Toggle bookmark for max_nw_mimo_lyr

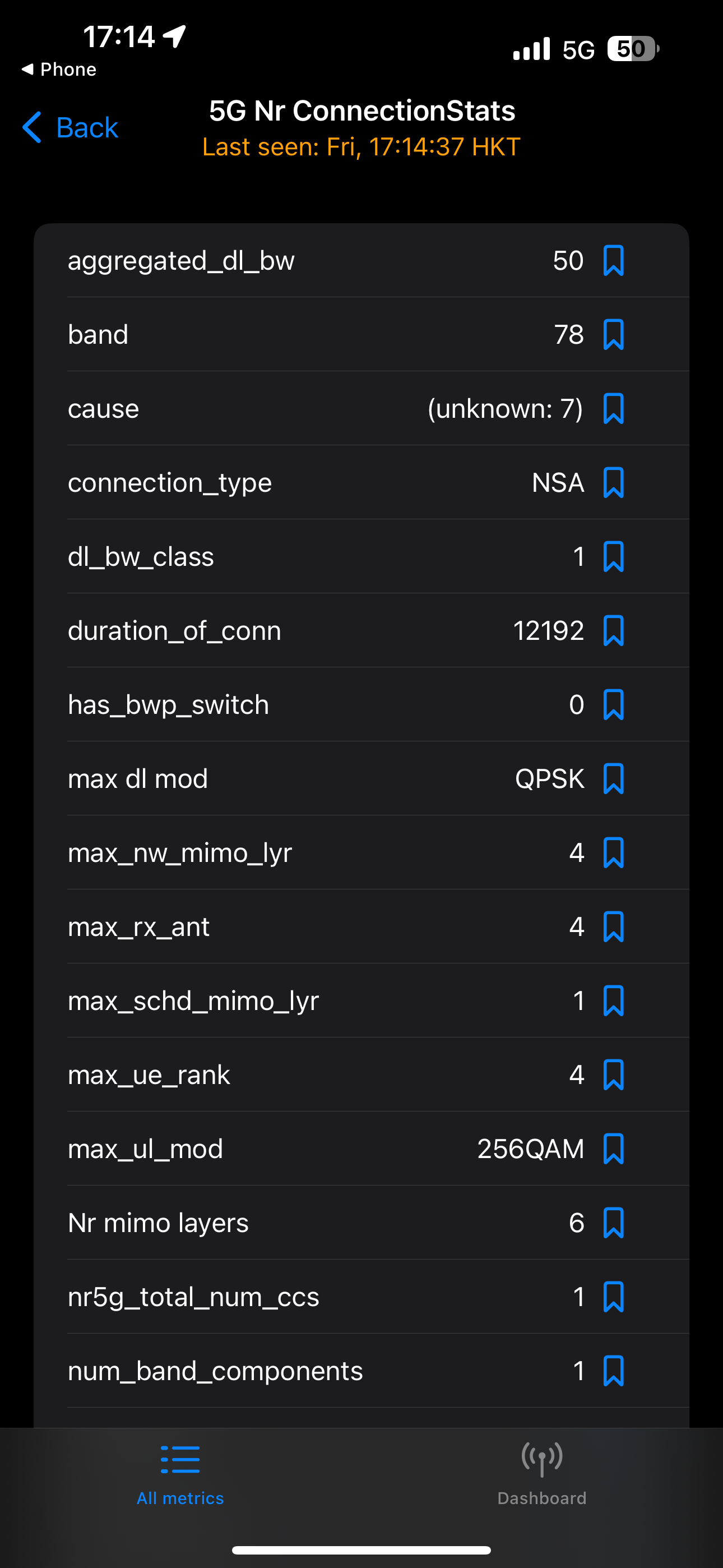tap(613, 853)
